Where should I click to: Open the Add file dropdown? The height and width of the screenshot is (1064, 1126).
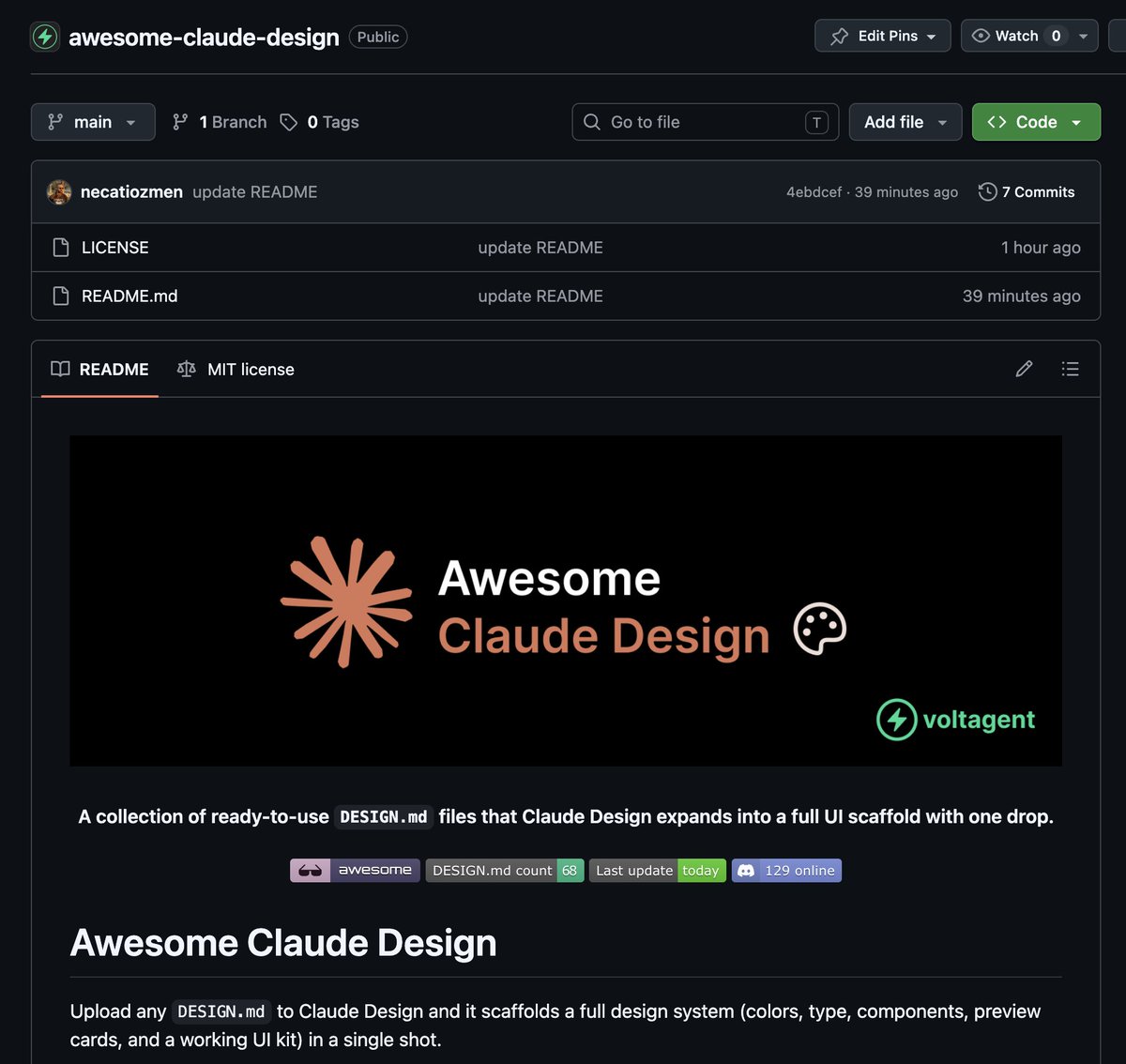[905, 122]
